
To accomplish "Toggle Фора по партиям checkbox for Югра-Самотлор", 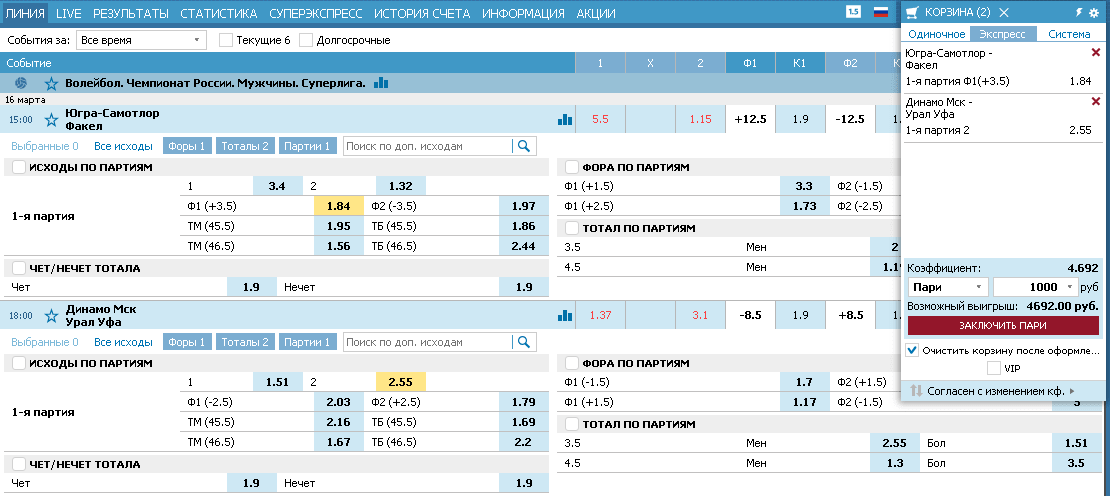I will click(572, 167).
